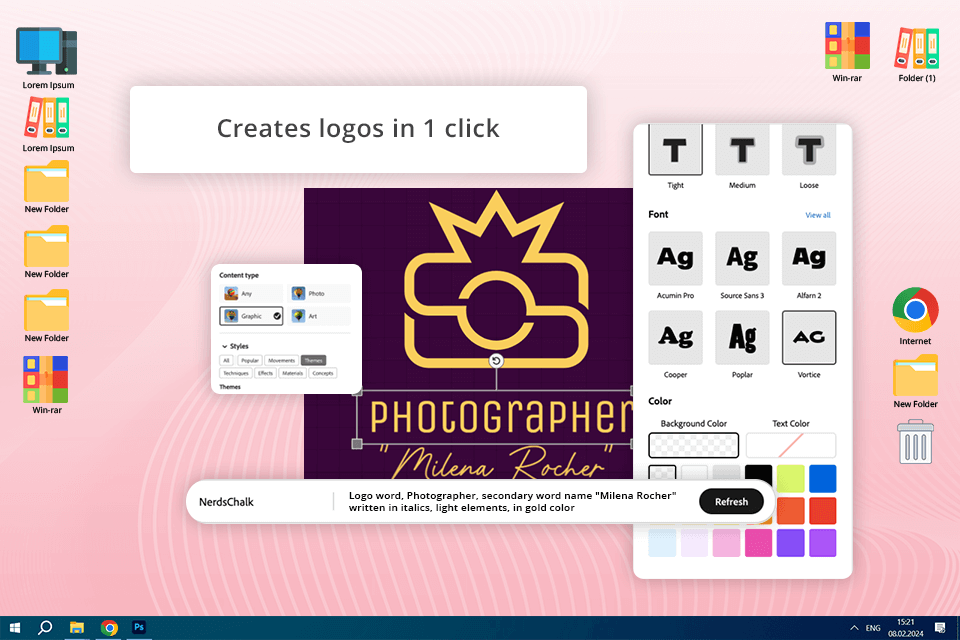
Task: Collapse the Styles section chevron
Action: click(224, 347)
